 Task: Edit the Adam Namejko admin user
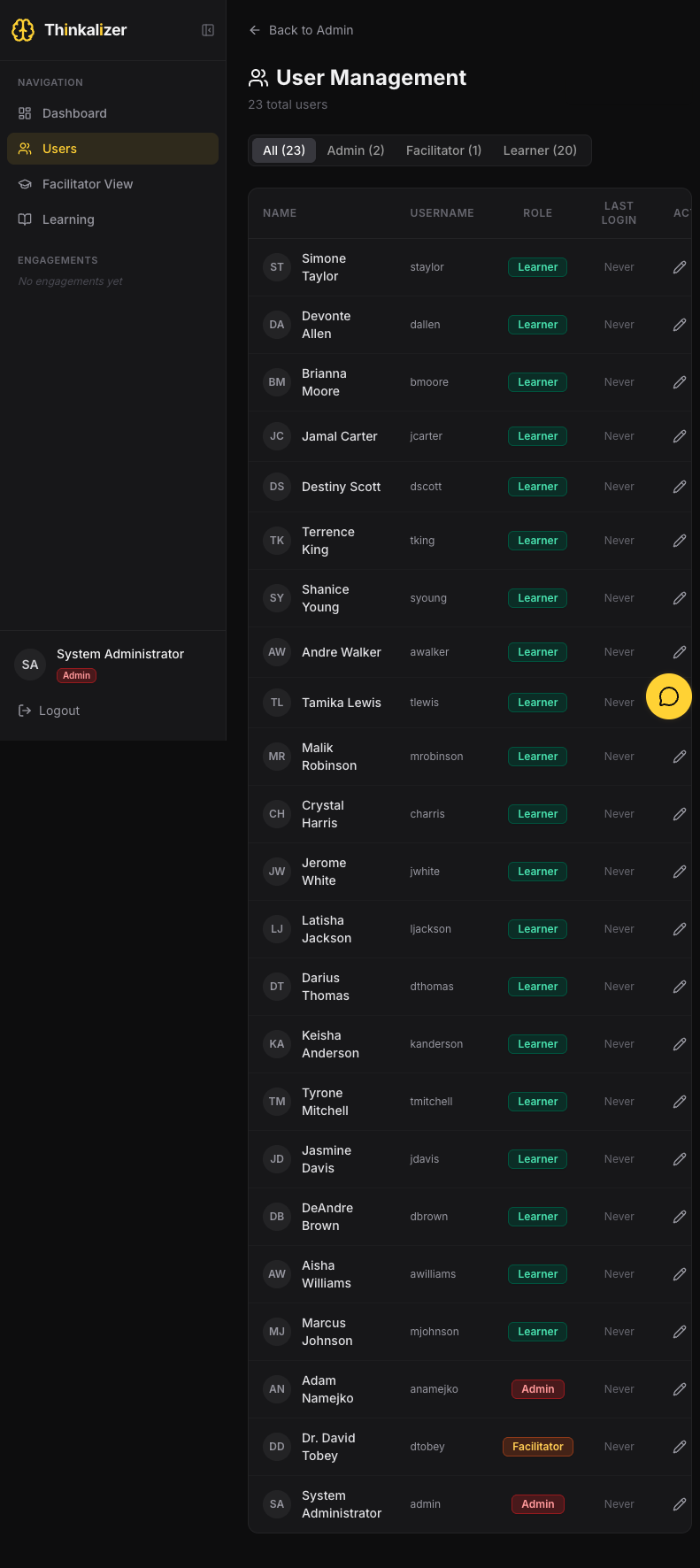(680, 1389)
